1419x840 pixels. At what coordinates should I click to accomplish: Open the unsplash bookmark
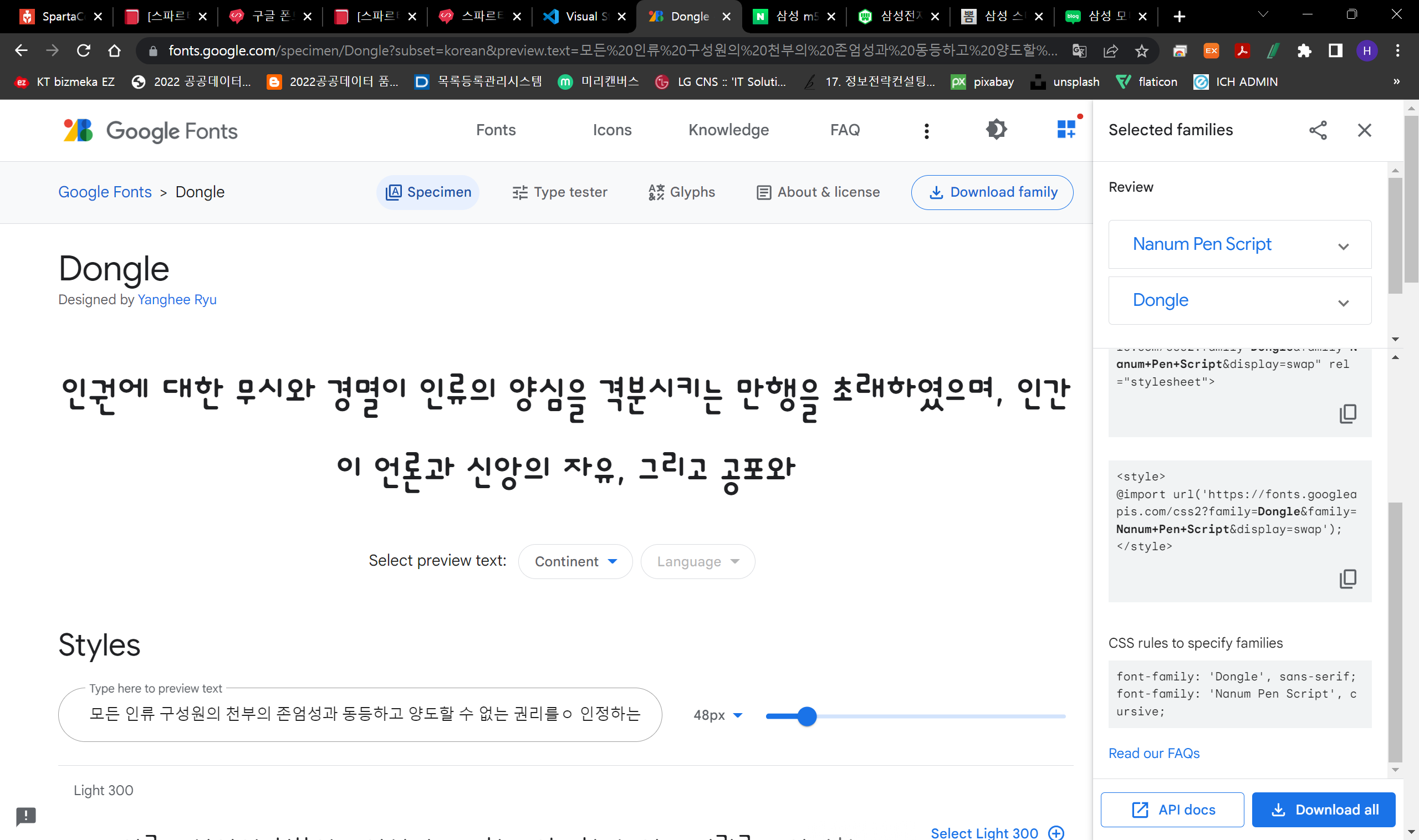[x=1065, y=82]
